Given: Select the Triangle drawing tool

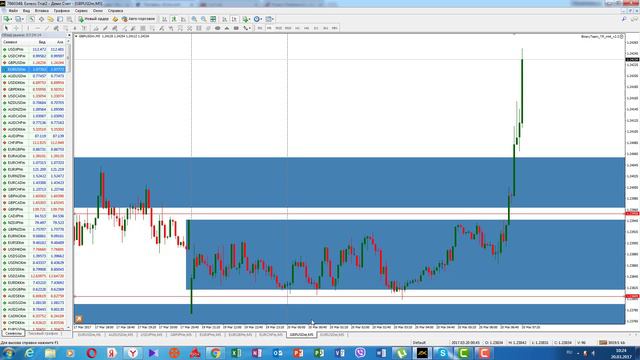Looking at the screenshot, I should [227, 28].
